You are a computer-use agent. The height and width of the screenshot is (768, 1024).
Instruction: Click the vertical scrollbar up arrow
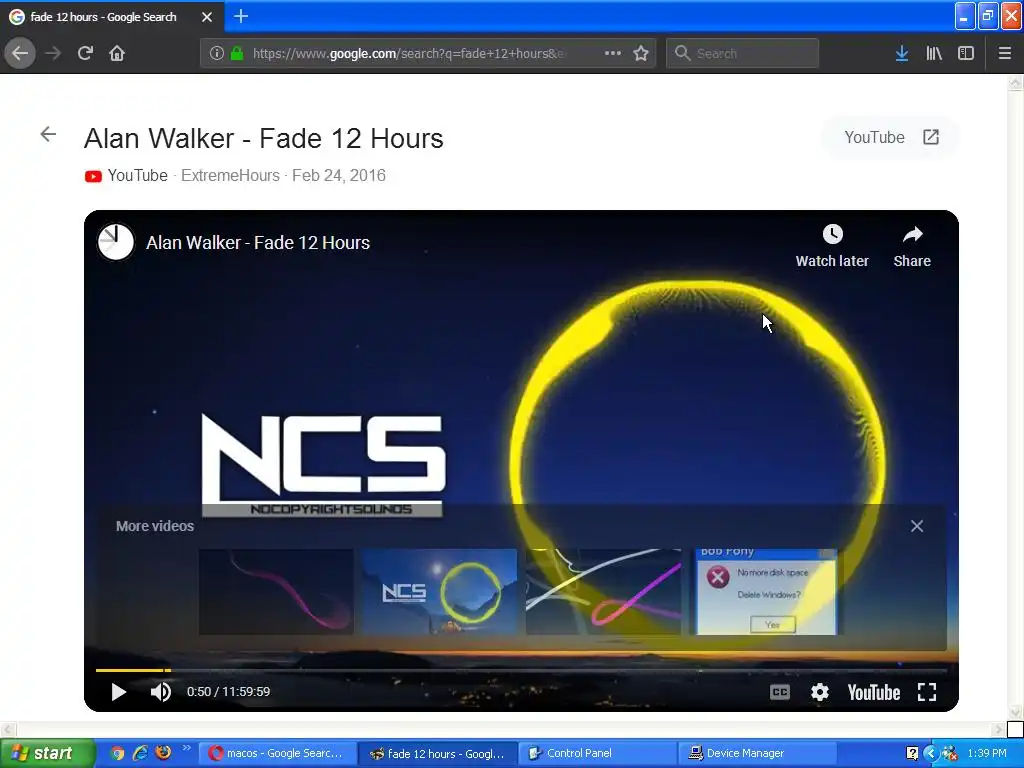1015,82
